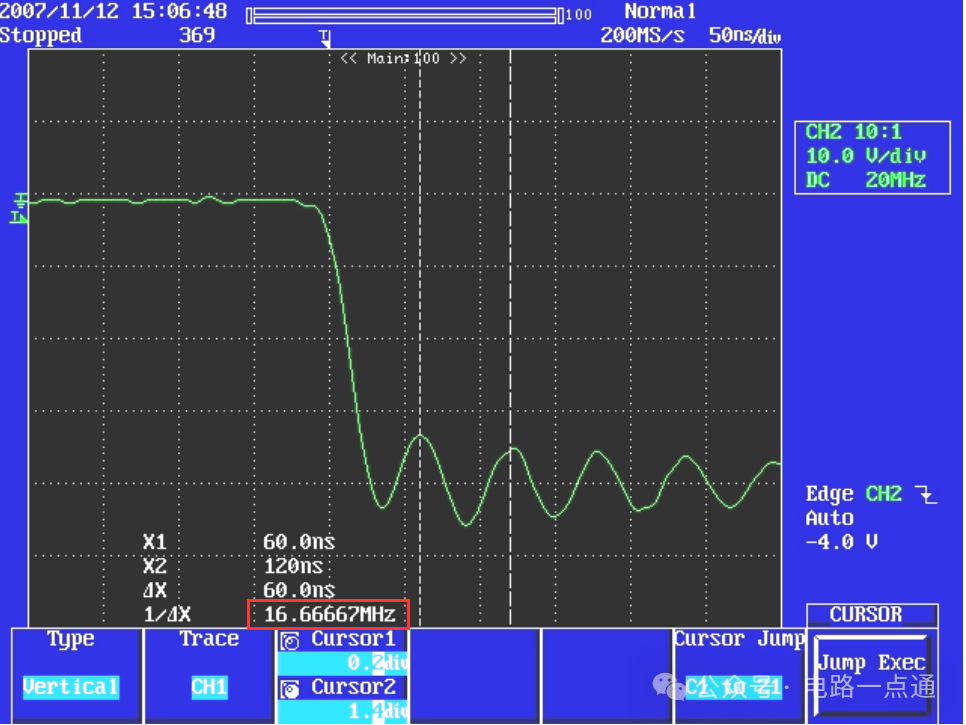Click the ΔX value 60.0ns
Viewport: 966px width, 725px height.
click(299, 590)
